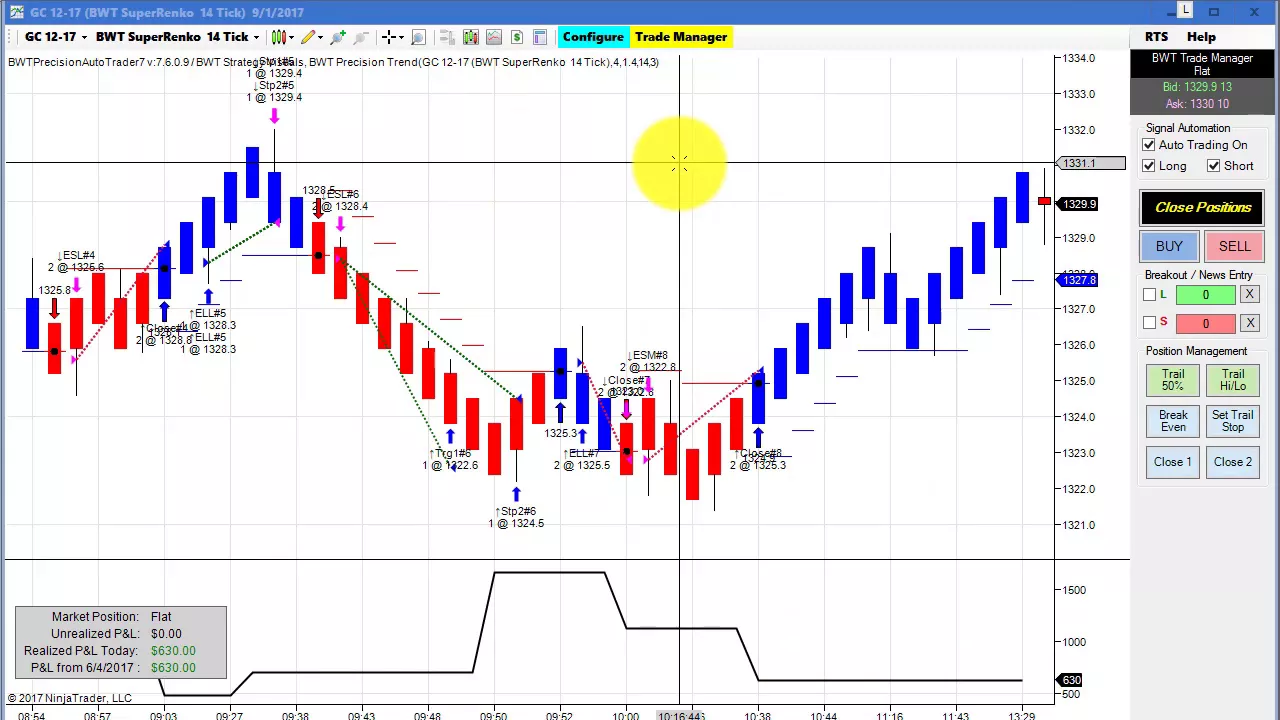Click the © 2017 NinjaTrader, LLC text
The width and height of the screenshot is (1280, 720).
click(x=69, y=698)
